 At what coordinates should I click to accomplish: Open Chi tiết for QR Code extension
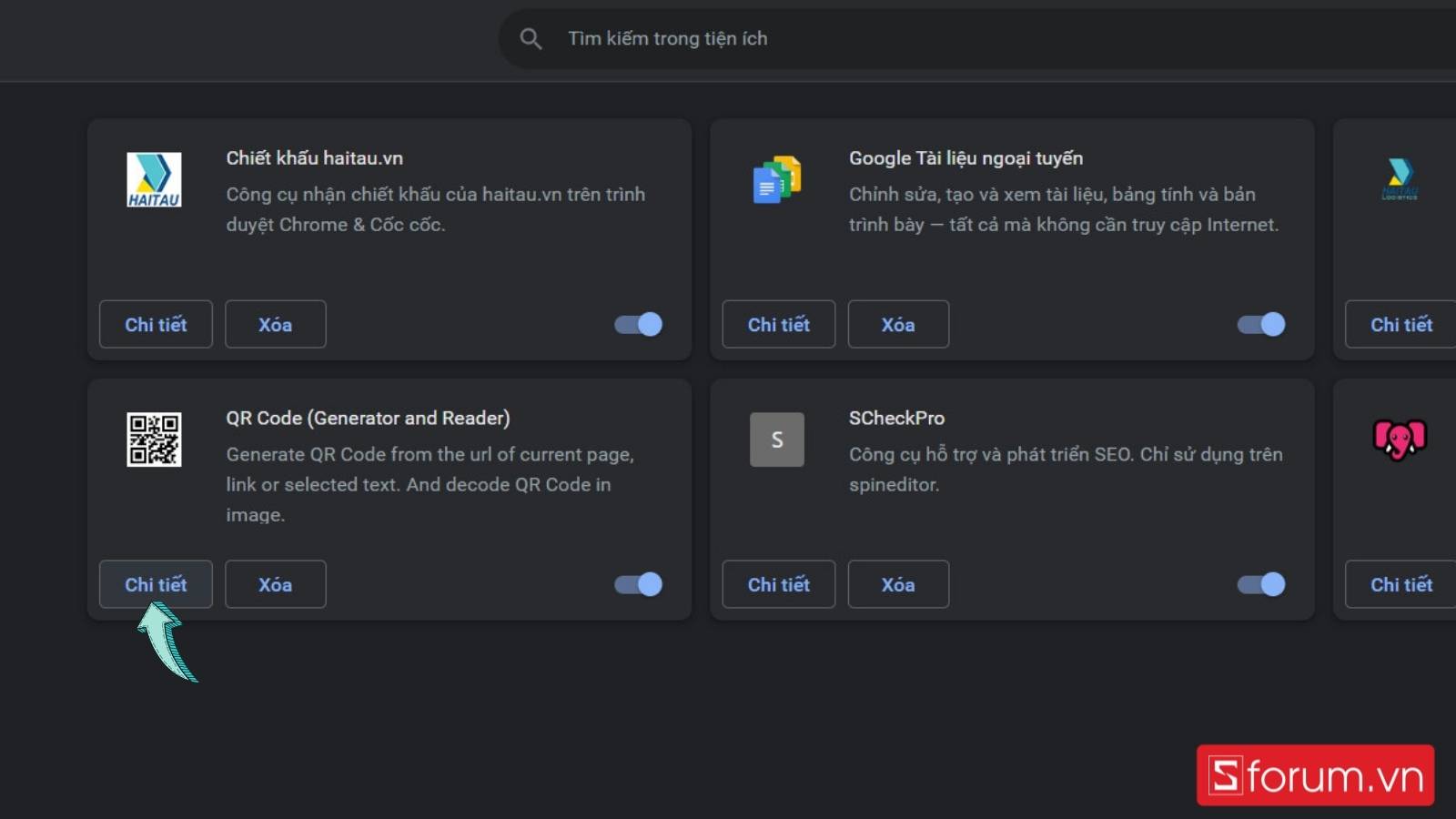point(156,584)
